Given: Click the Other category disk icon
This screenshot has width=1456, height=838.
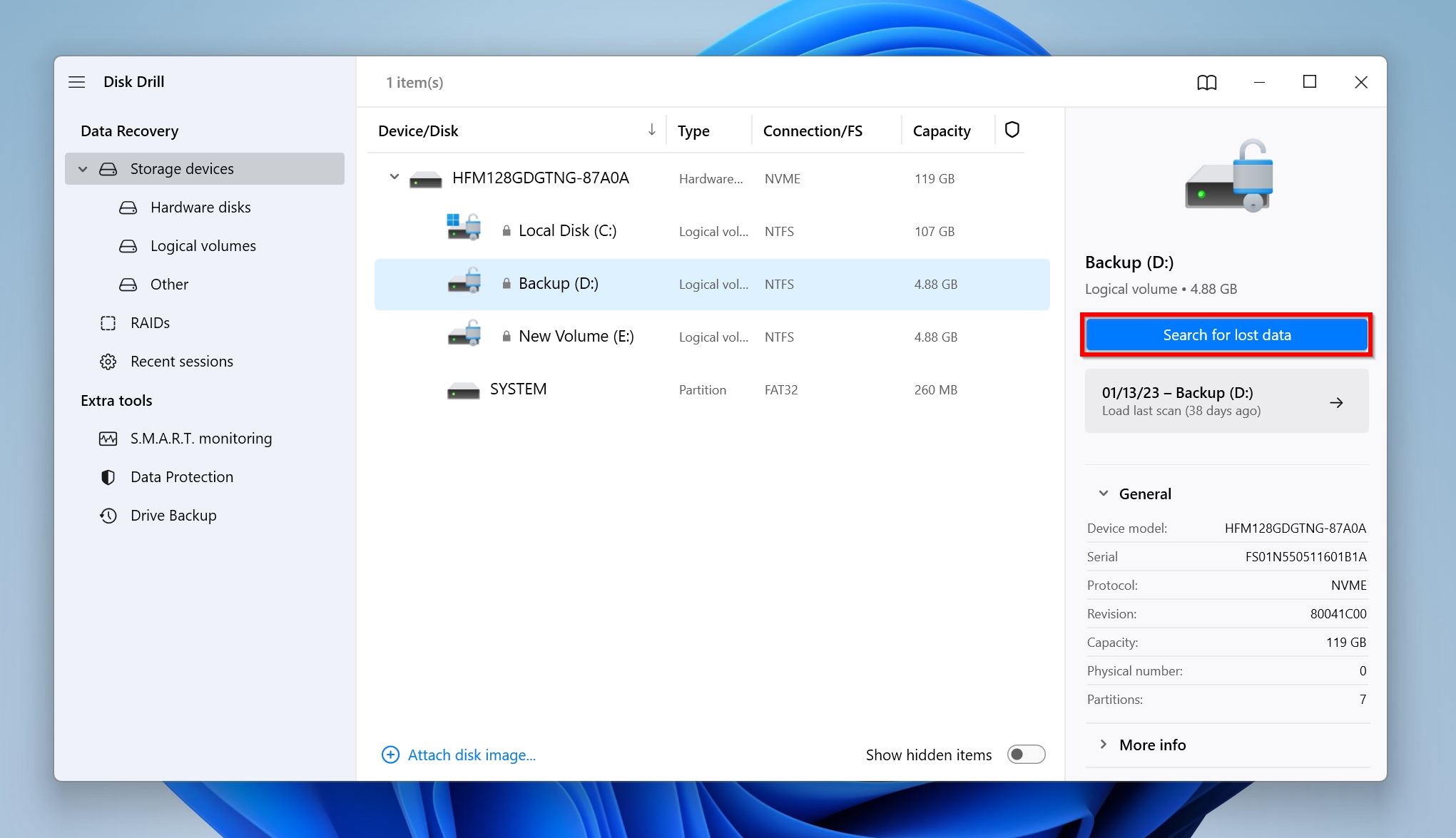Looking at the screenshot, I should [x=128, y=285].
